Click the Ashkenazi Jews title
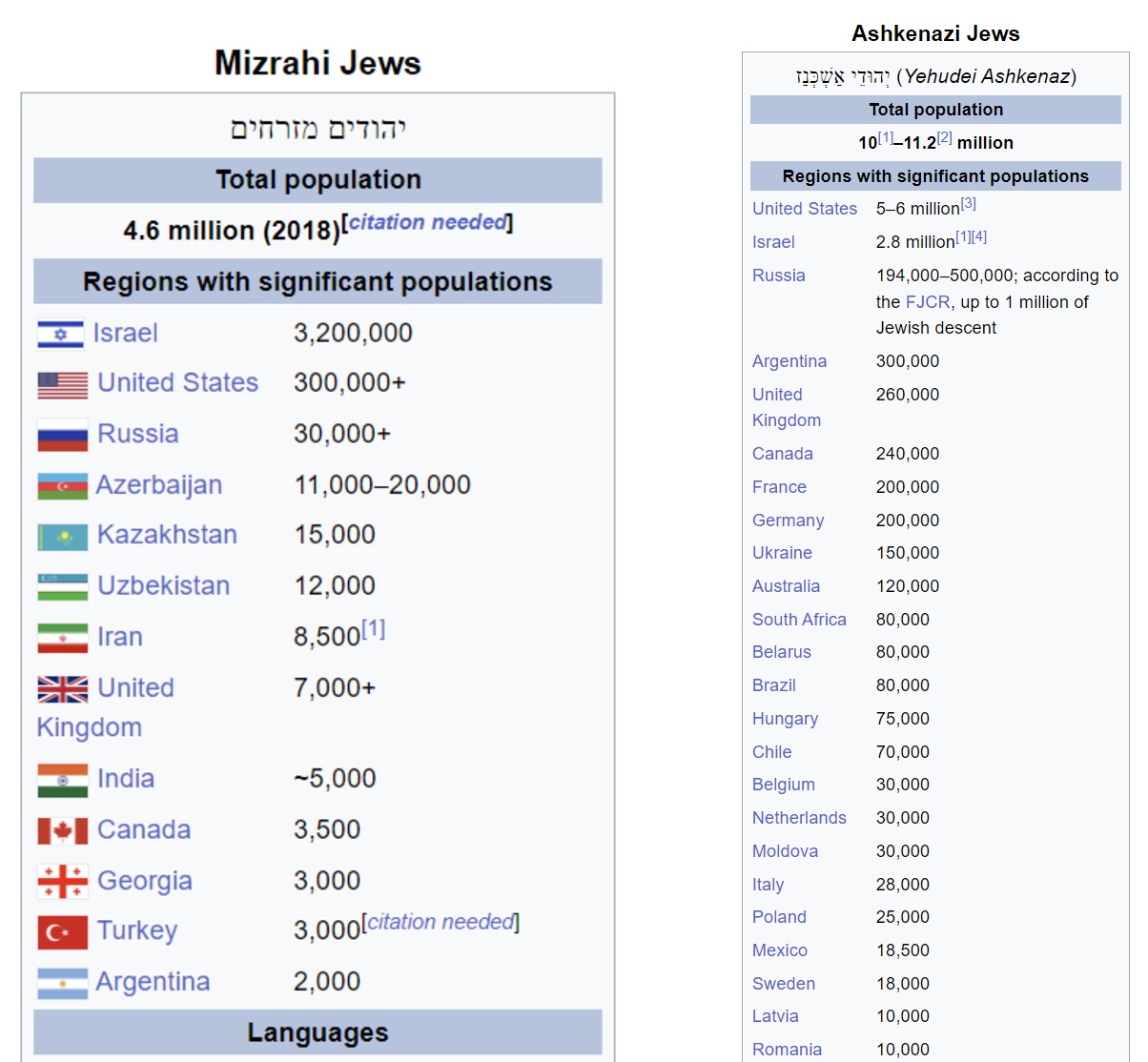The height and width of the screenshot is (1062, 1148). (935, 34)
